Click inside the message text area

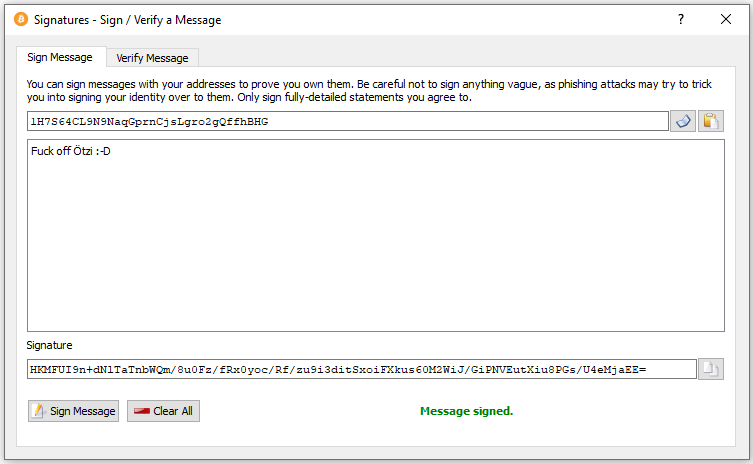(375, 240)
